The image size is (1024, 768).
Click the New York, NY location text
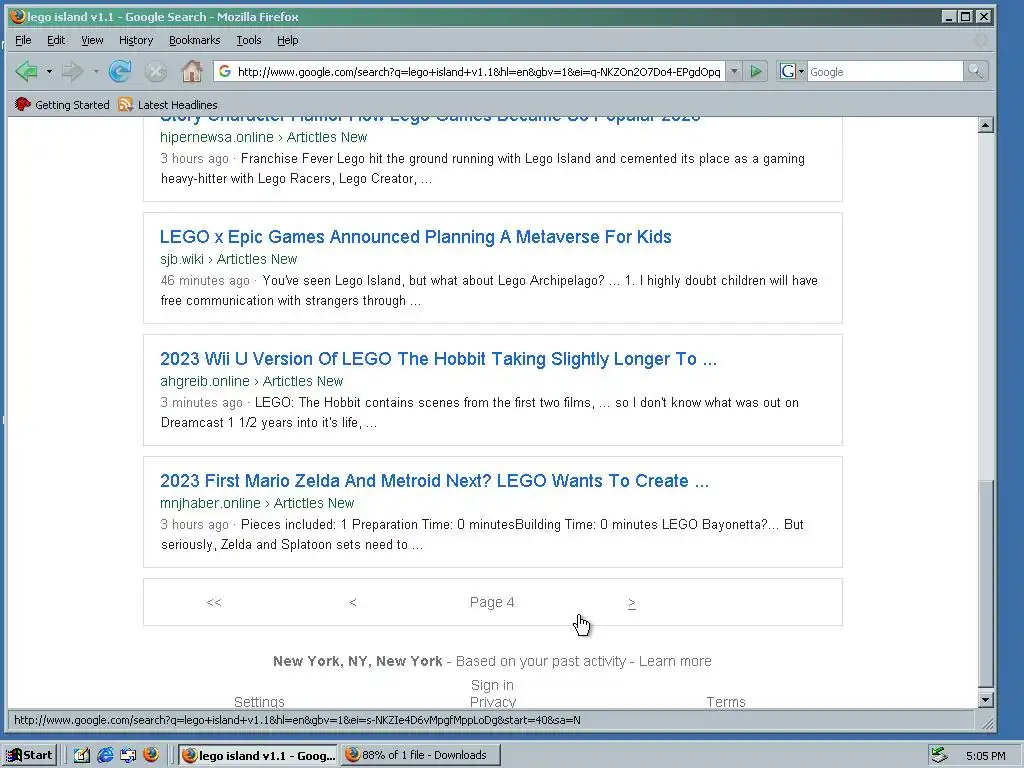tap(358, 661)
